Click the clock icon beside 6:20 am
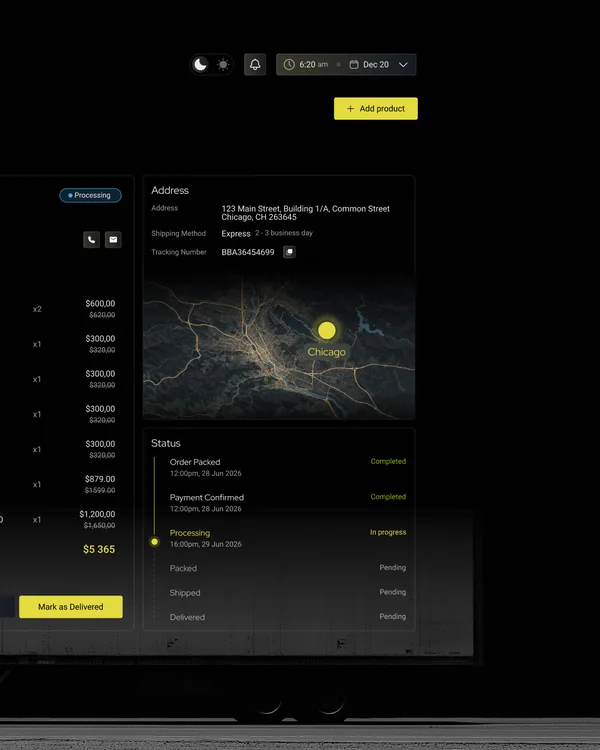 289,65
